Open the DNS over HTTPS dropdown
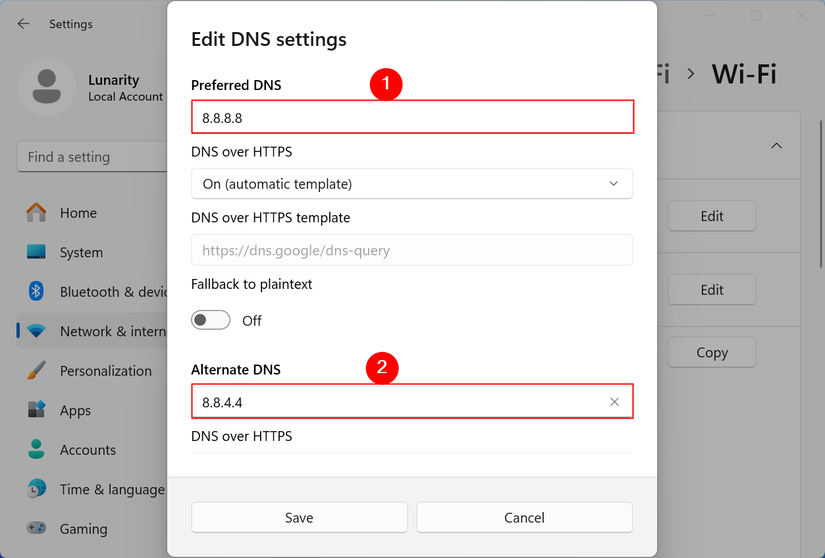The image size is (825, 558). coord(411,184)
